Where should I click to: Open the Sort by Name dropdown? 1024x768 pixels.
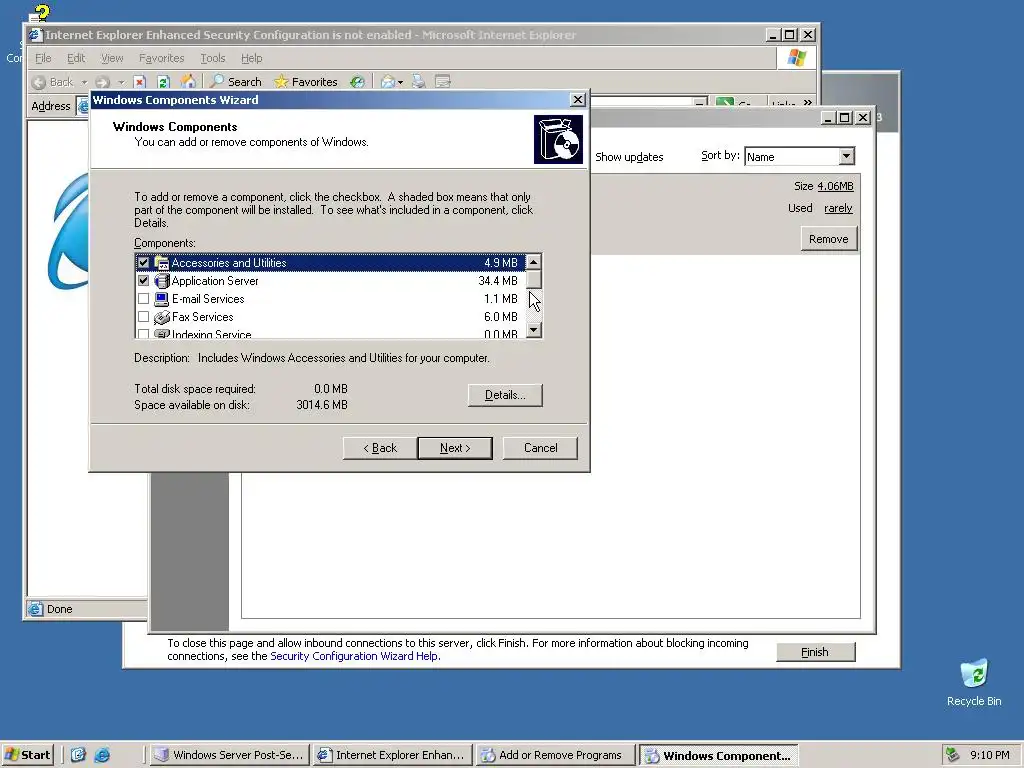pyautogui.click(x=846, y=156)
